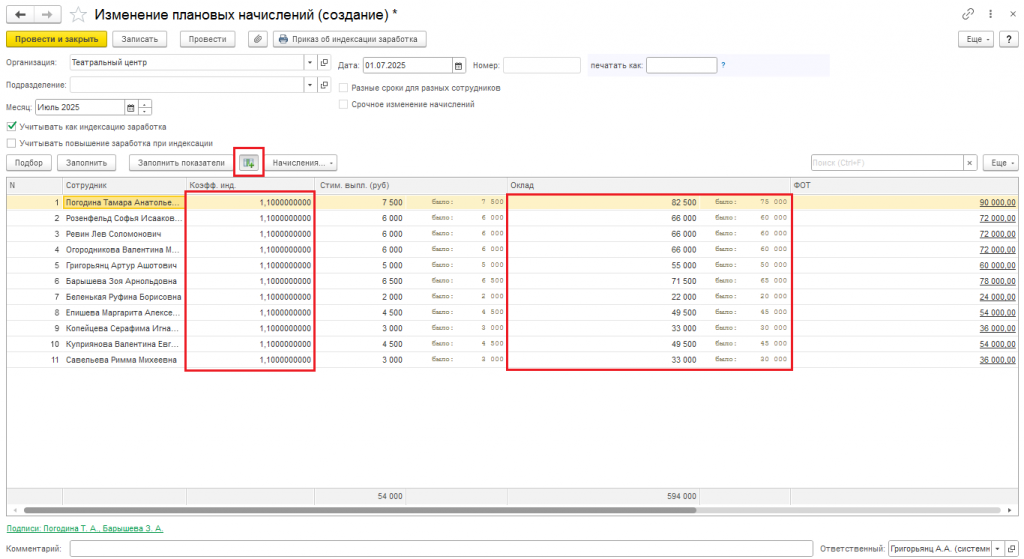Click Провести и закрыть button
Viewport: 1024px width, 559px height.
click(56, 39)
